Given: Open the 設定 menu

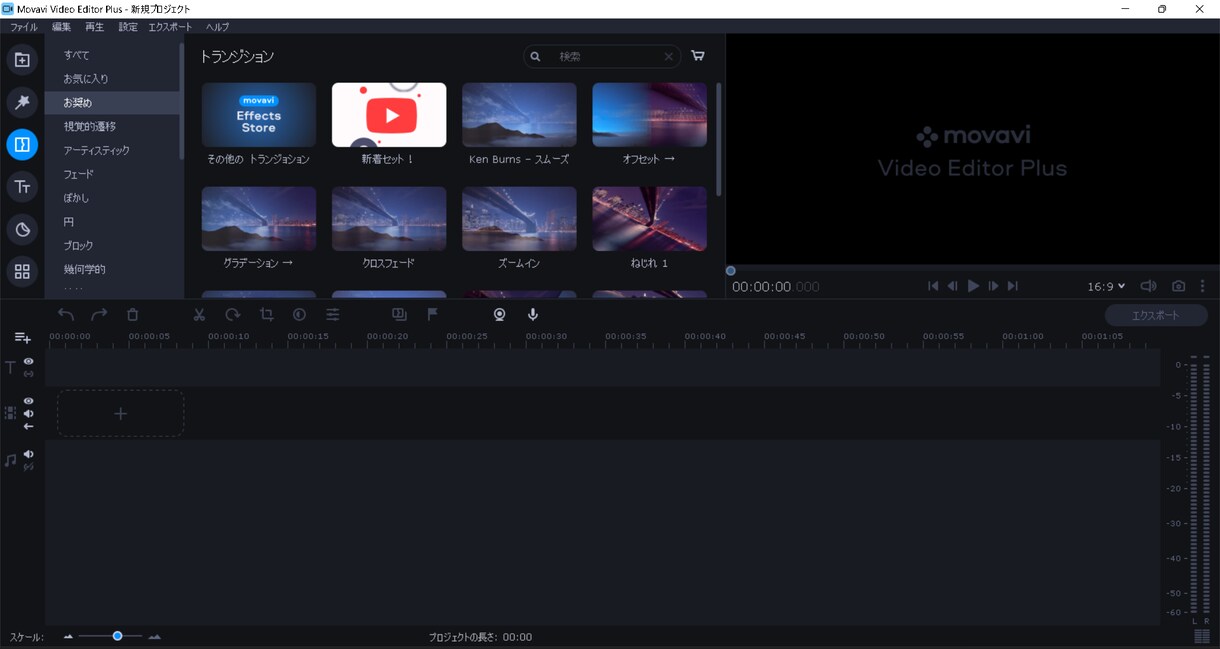Looking at the screenshot, I should point(128,27).
